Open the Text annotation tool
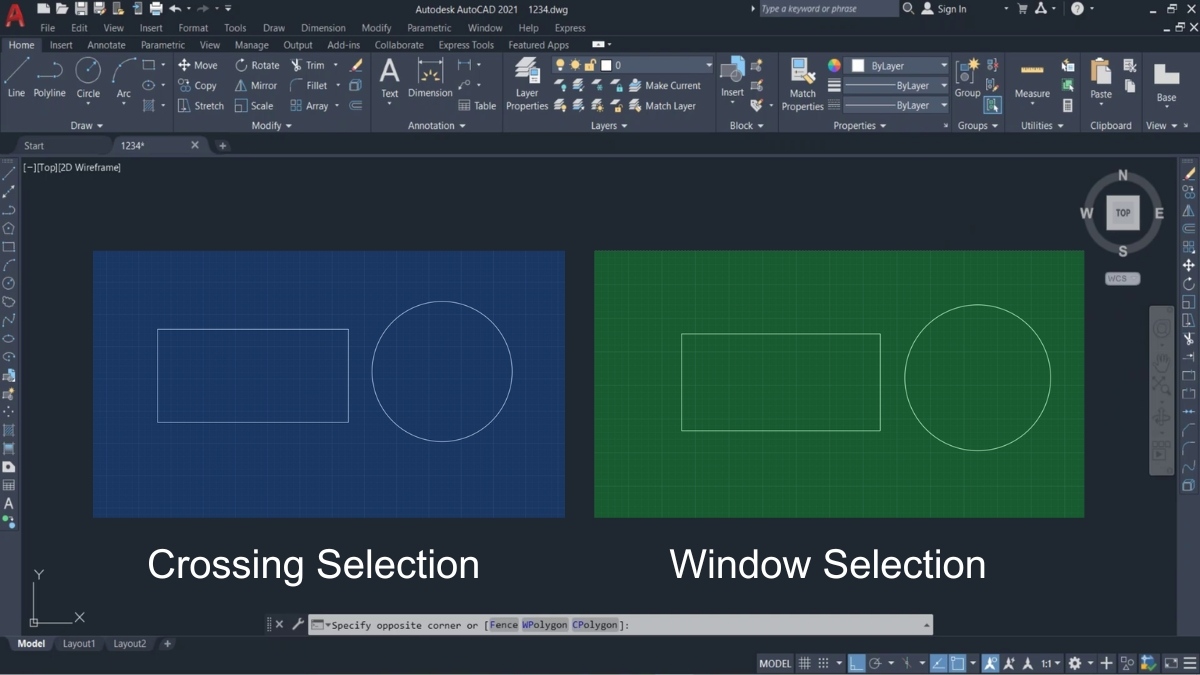This screenshot has width=1200, height=675. (x=390, y=78)
